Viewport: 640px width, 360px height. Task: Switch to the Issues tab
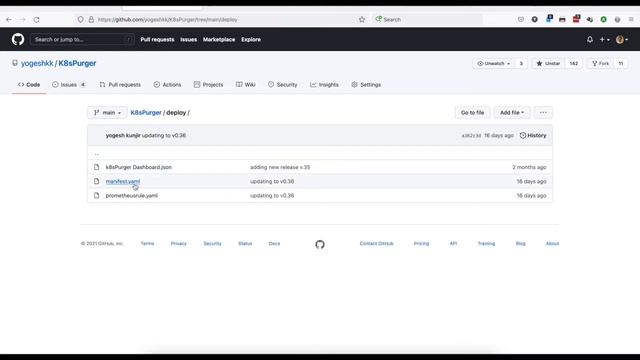click(69, 85)
